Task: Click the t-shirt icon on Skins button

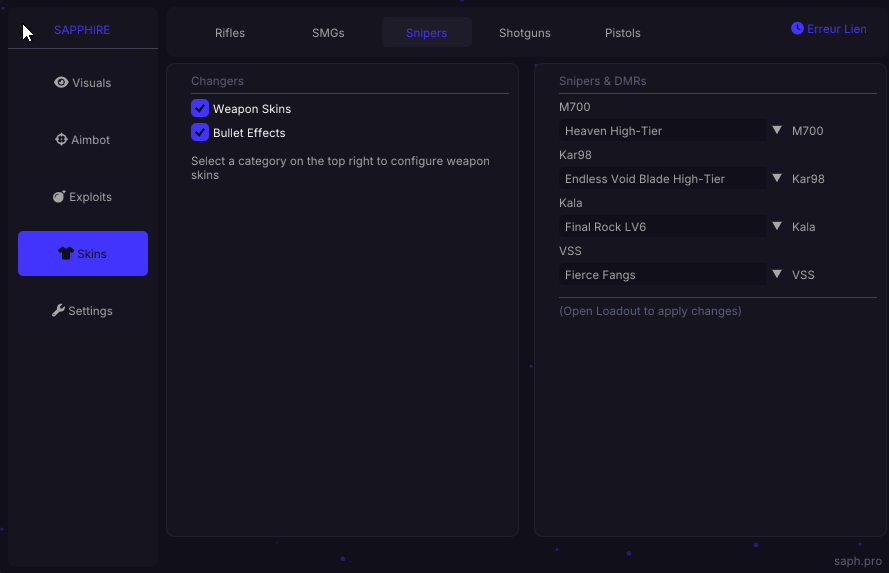Action: pyautogui.click(x=66, y=253)
